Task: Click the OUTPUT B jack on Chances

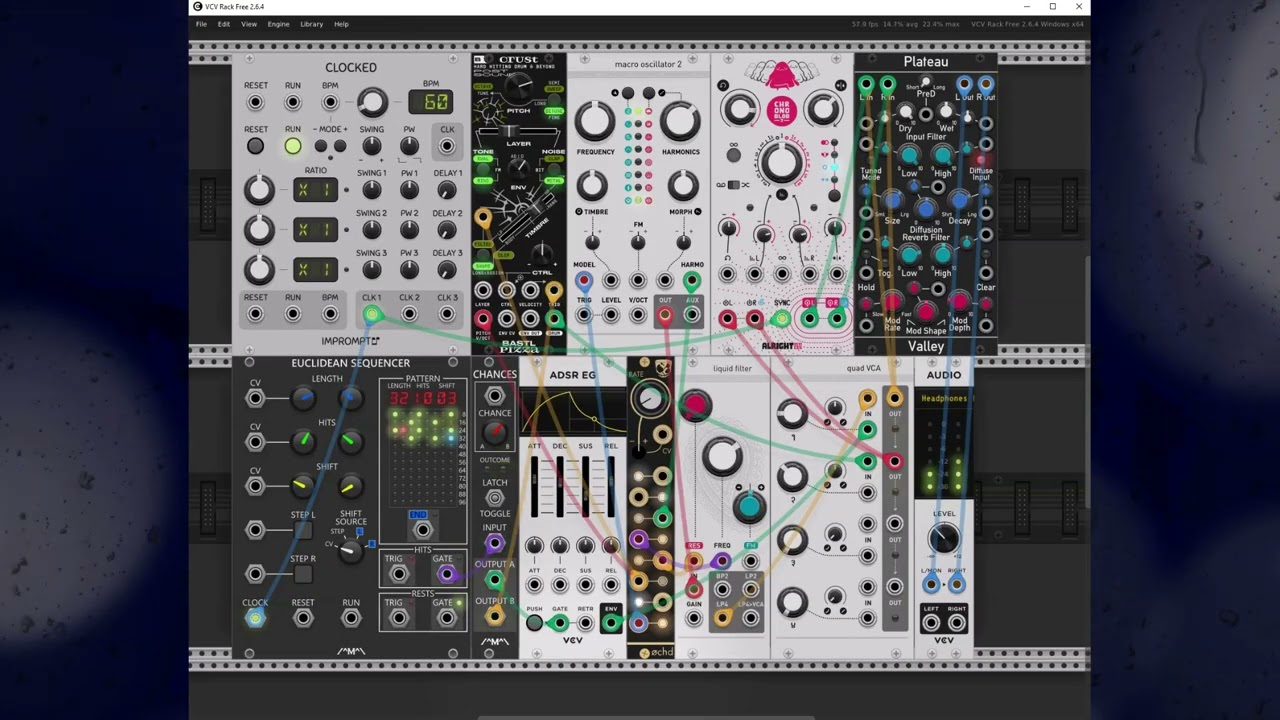Action: [494, 617]
